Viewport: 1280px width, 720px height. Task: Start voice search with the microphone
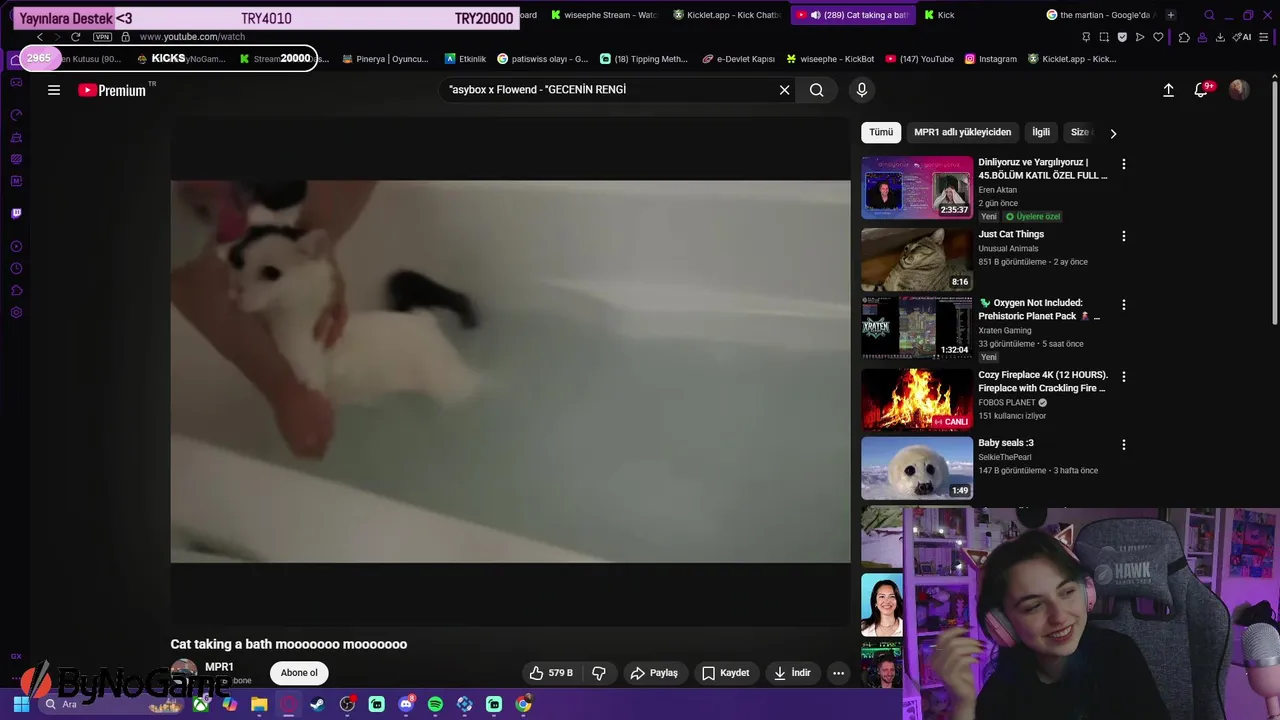tap(862, 90)
